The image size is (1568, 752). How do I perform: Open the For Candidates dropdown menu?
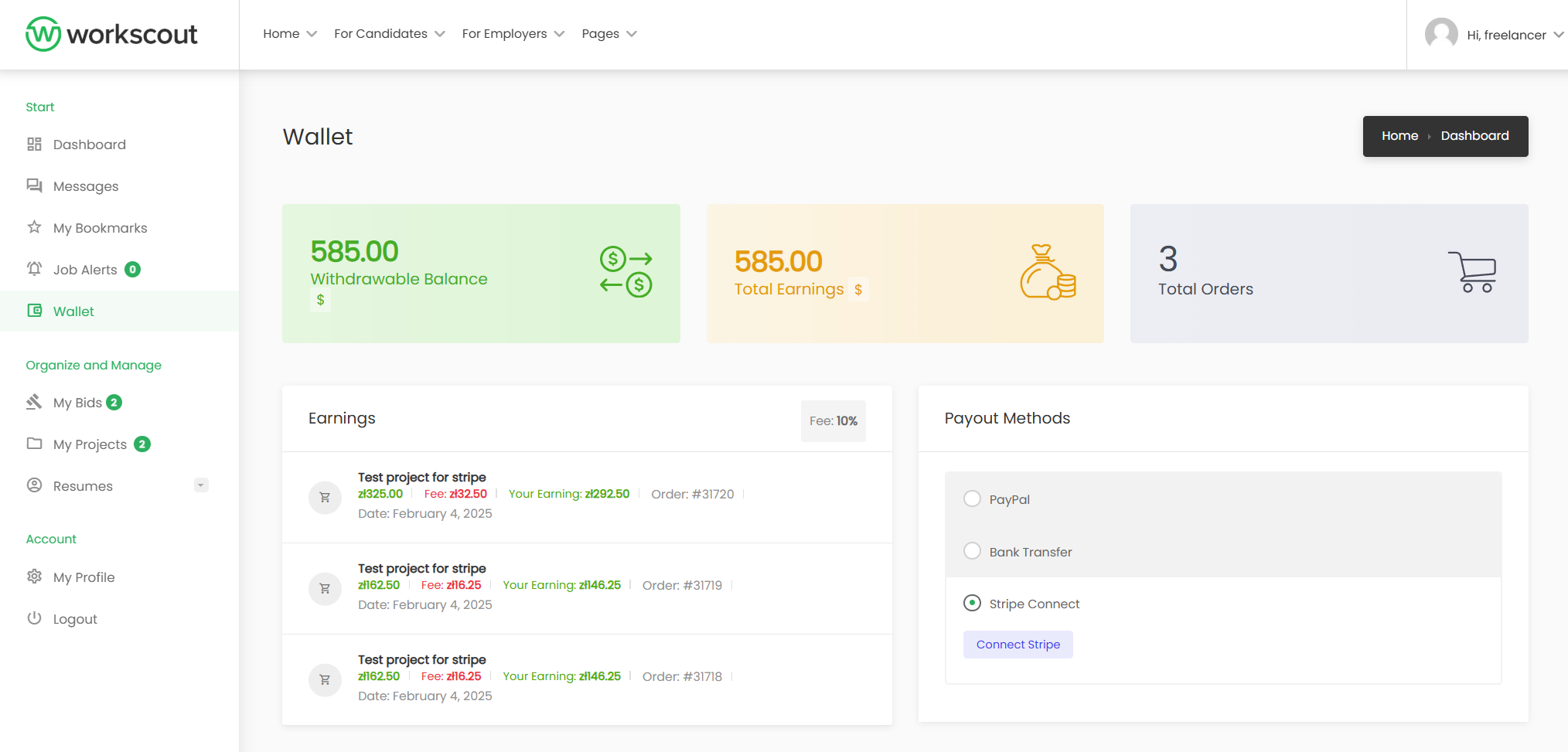click(389, 34)
